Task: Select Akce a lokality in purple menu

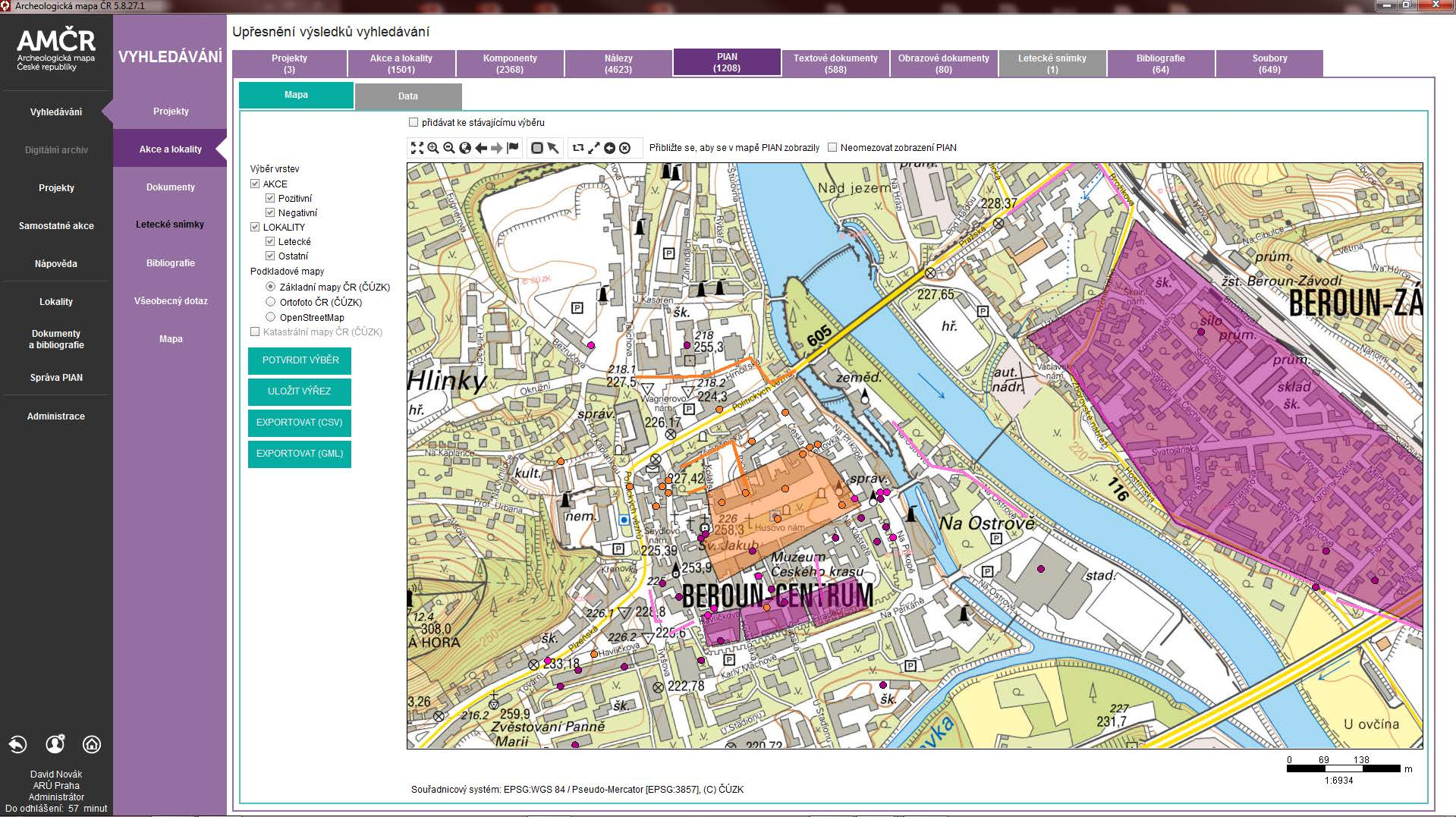Action: 171,149
